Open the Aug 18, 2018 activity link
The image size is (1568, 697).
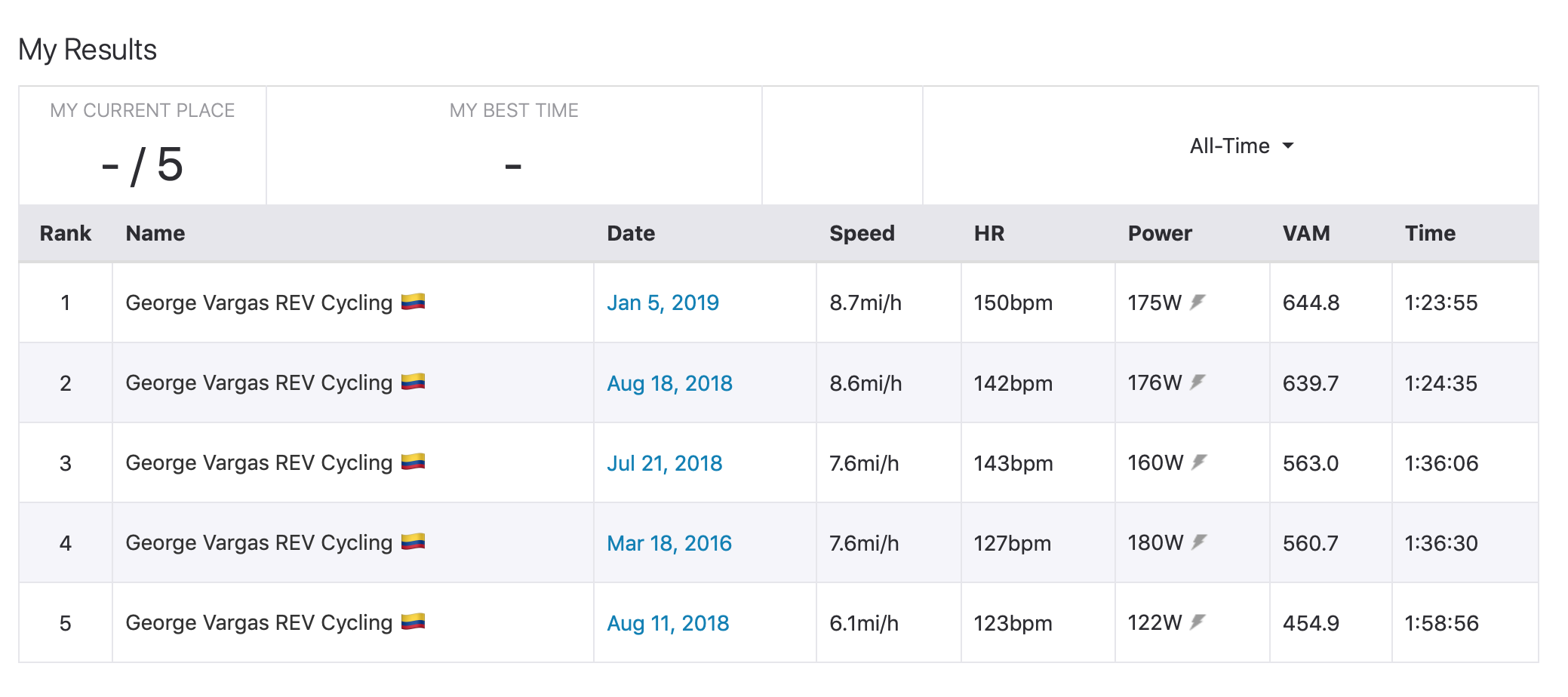pyautogui.click(x=669, y=382)
